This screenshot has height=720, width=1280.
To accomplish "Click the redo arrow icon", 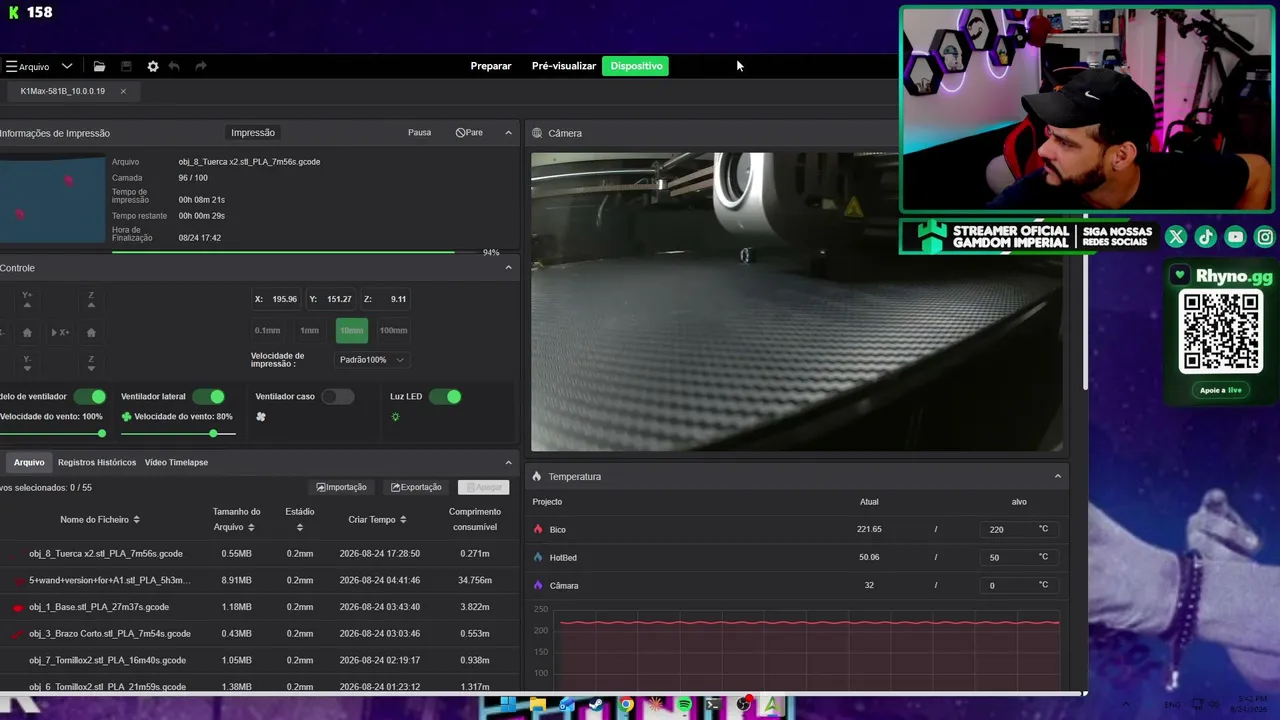I will [201, 66].
